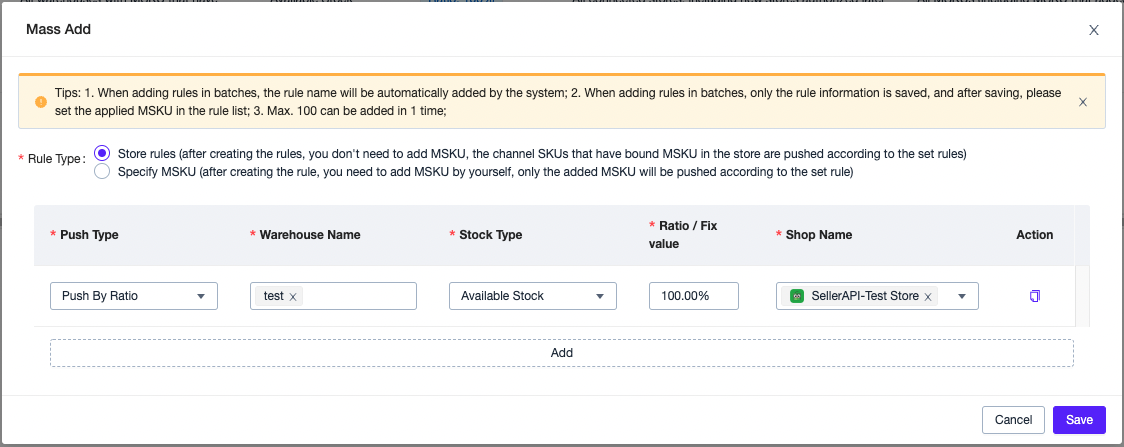Open the Push By Ratio dropdown

click(134, 296)
